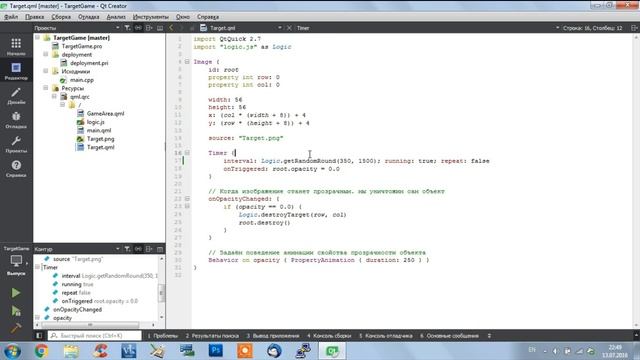Screen dimensions: 640x360
Task: Collapse the deployment folder node
Action: click(46, 54)
